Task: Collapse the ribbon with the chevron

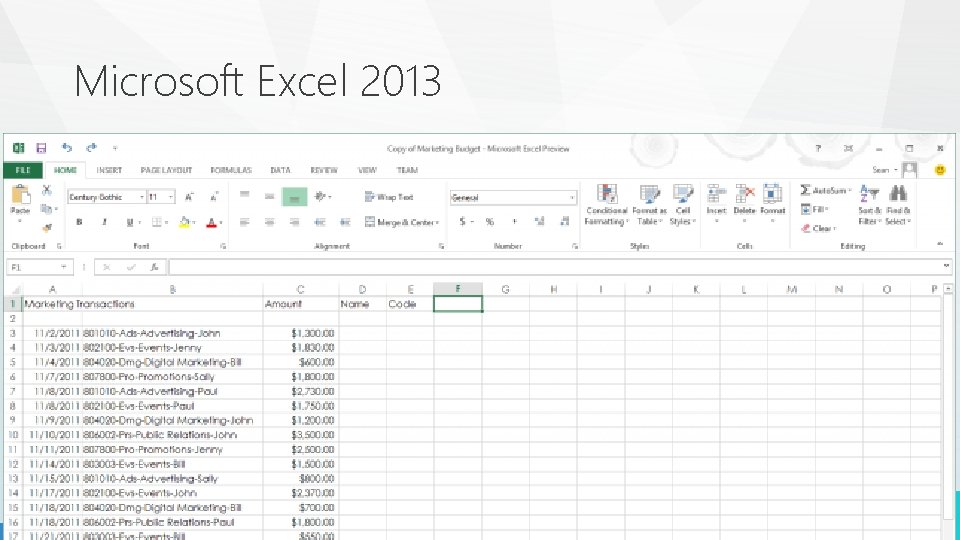Action: tap(940, 245)
